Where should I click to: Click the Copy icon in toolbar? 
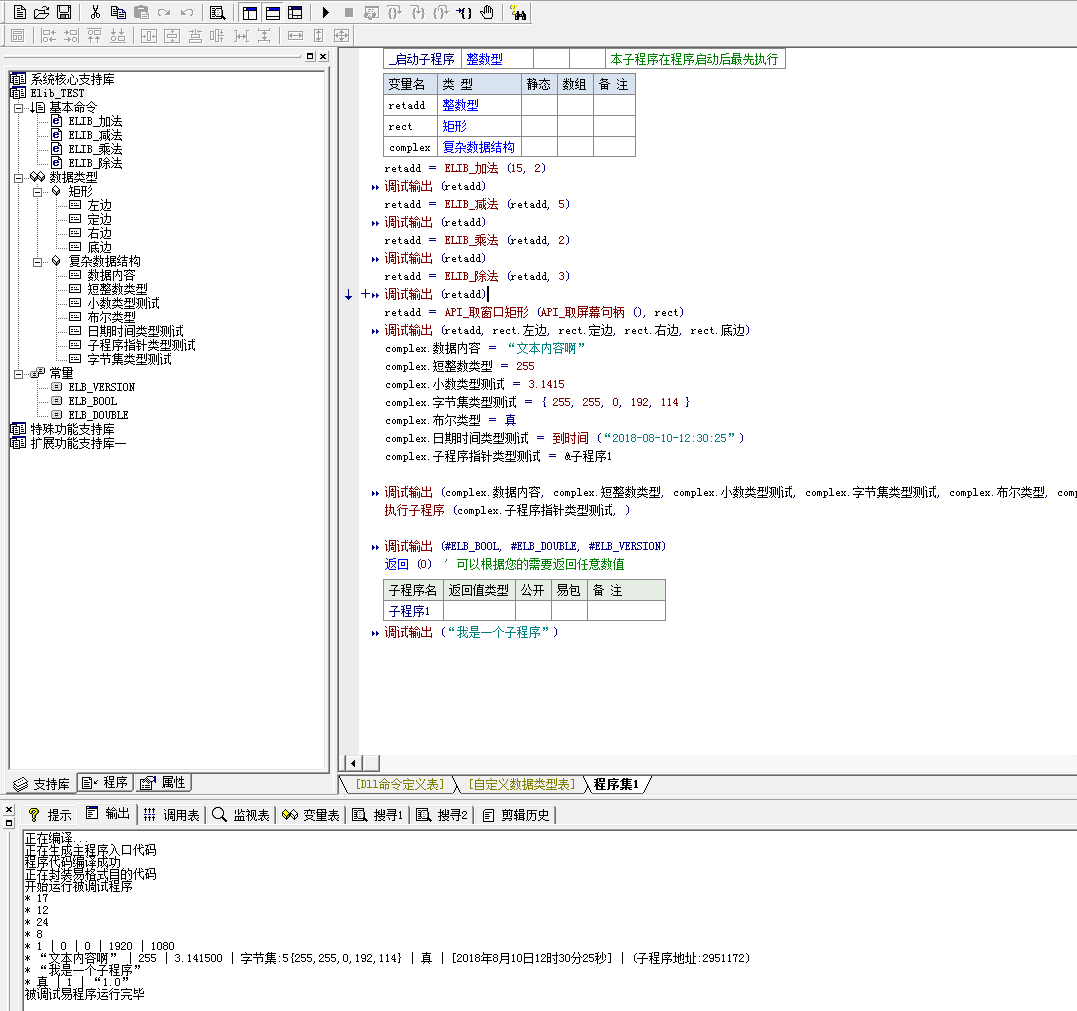coord(118,12)
